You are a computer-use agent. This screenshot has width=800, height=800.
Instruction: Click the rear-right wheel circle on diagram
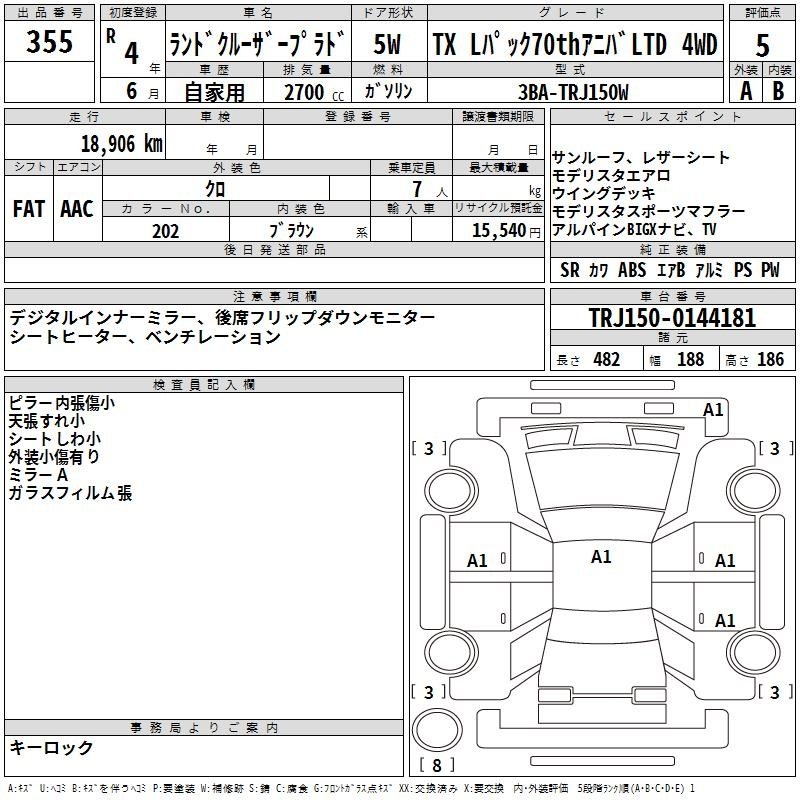coord(753,653)
